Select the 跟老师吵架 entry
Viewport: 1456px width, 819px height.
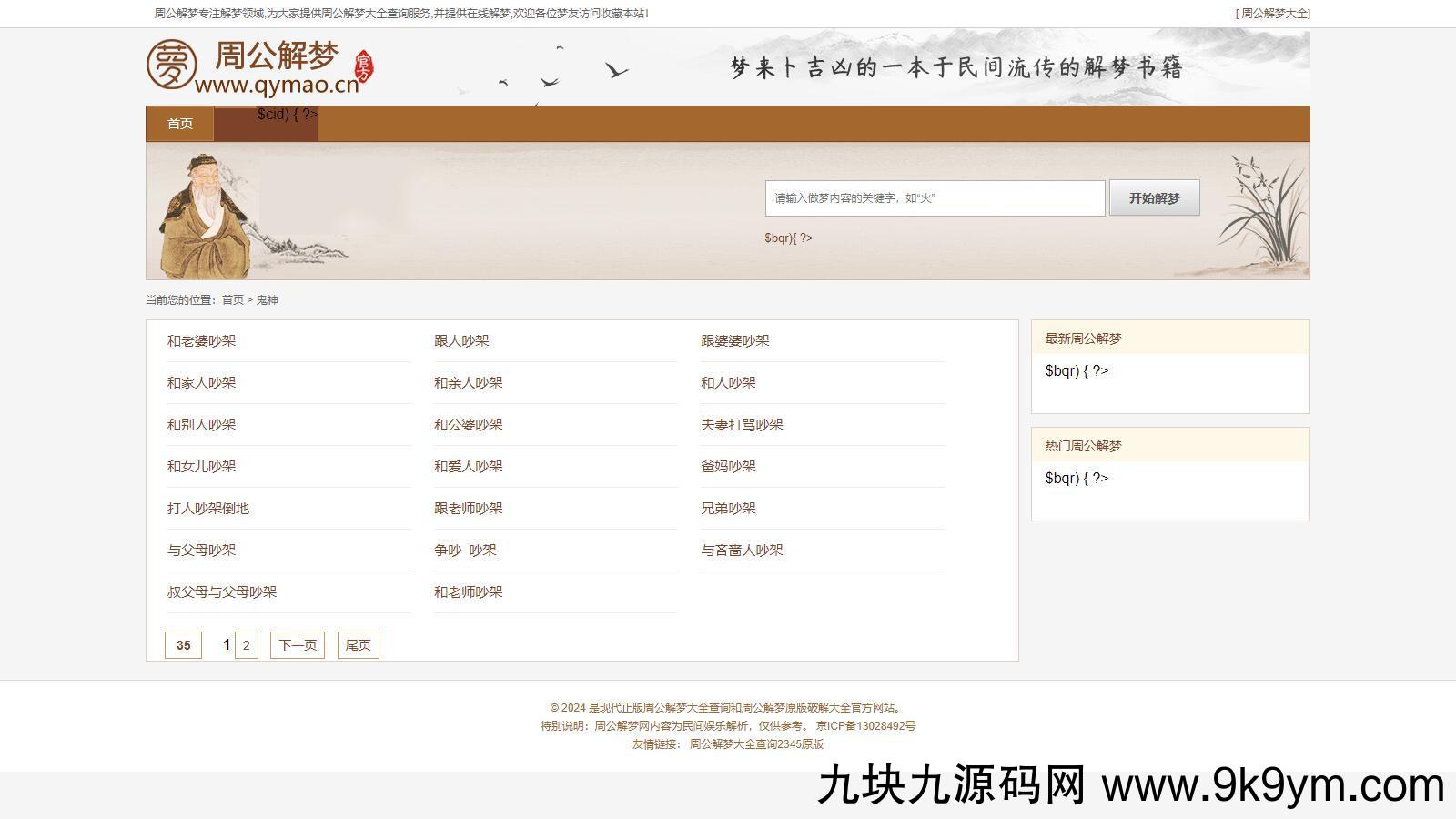point(468,509)
